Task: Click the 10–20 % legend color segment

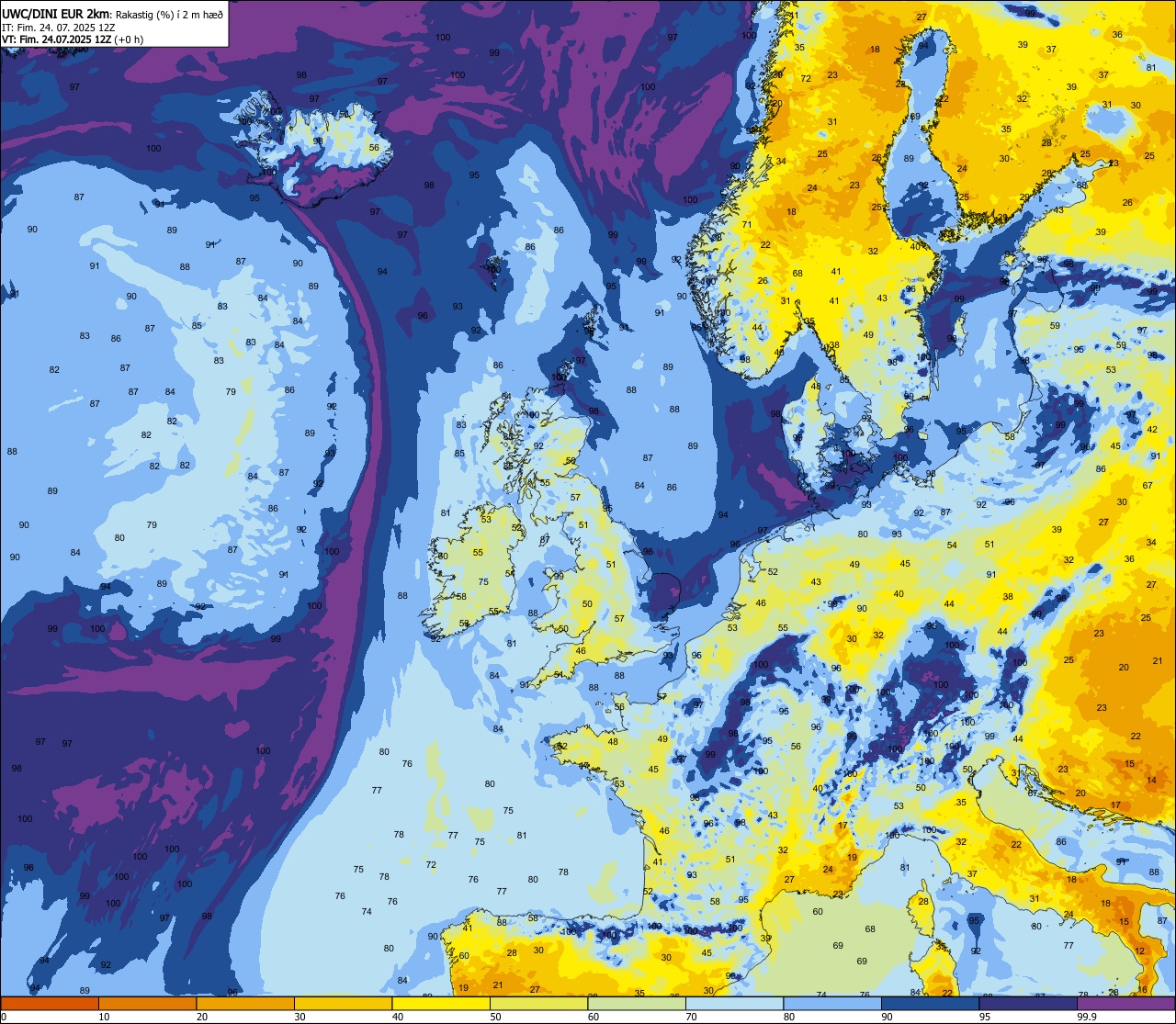Action: pyautogui.click(x=147, y=1004)
